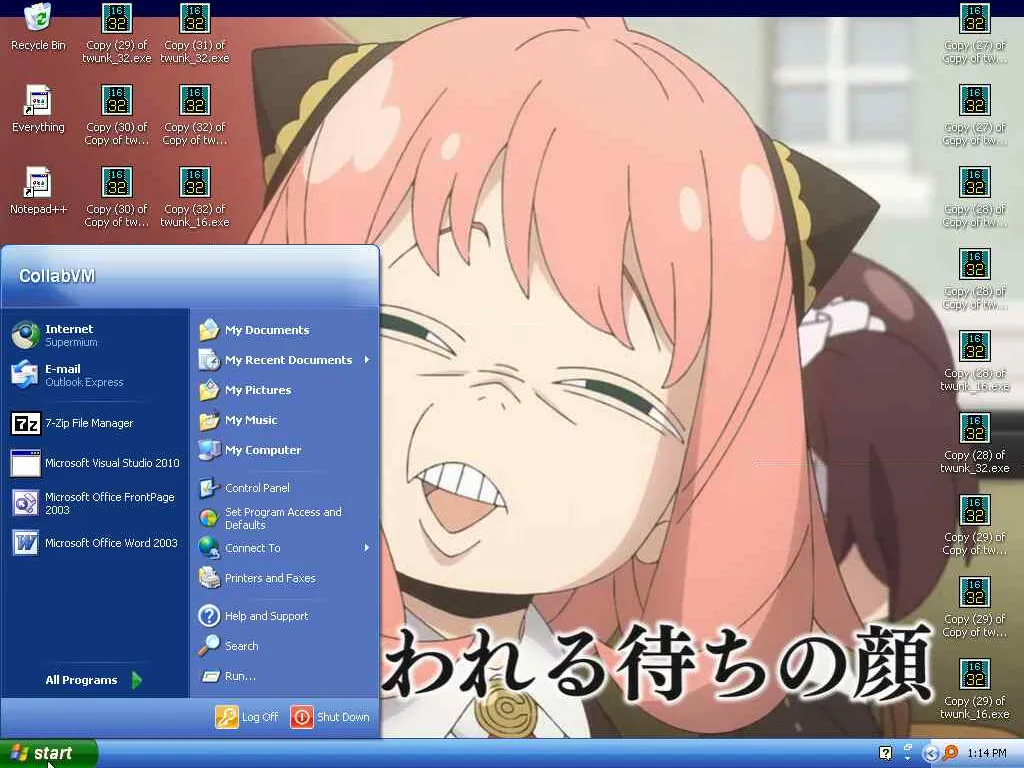Select Copy (32) of Copy of tw... icon
This screenshot has width=1024, height=768.
pyautogui.click(x=195, y=116)
